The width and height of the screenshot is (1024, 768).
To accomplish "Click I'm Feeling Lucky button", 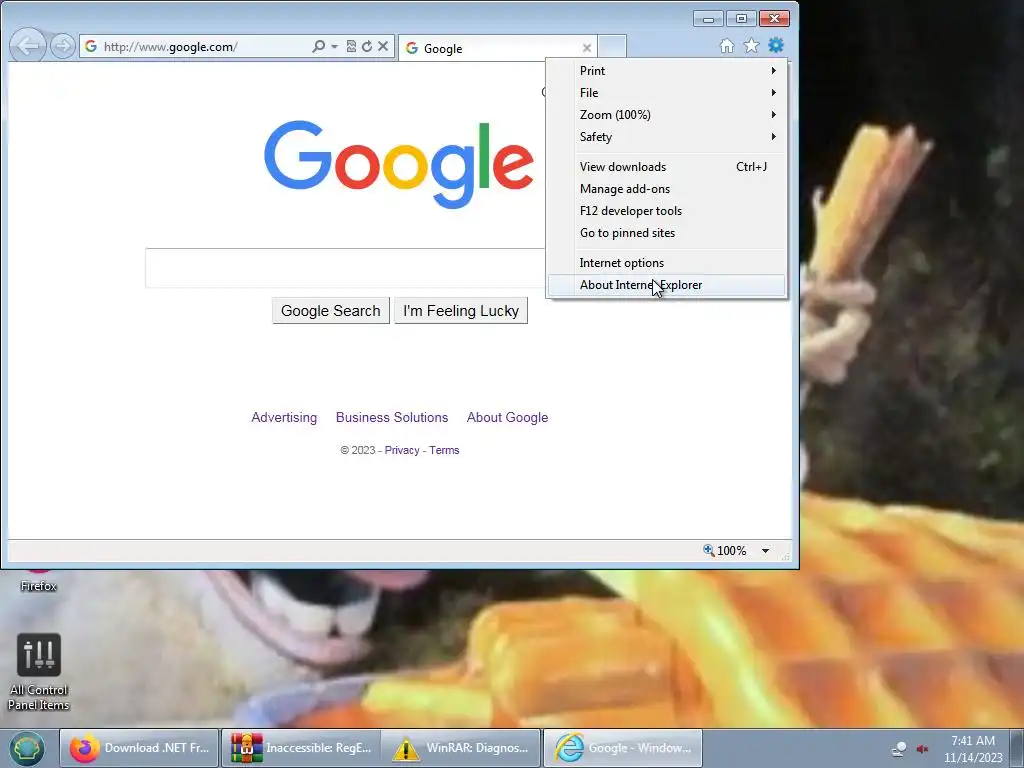I will click(x=461, y=311).
